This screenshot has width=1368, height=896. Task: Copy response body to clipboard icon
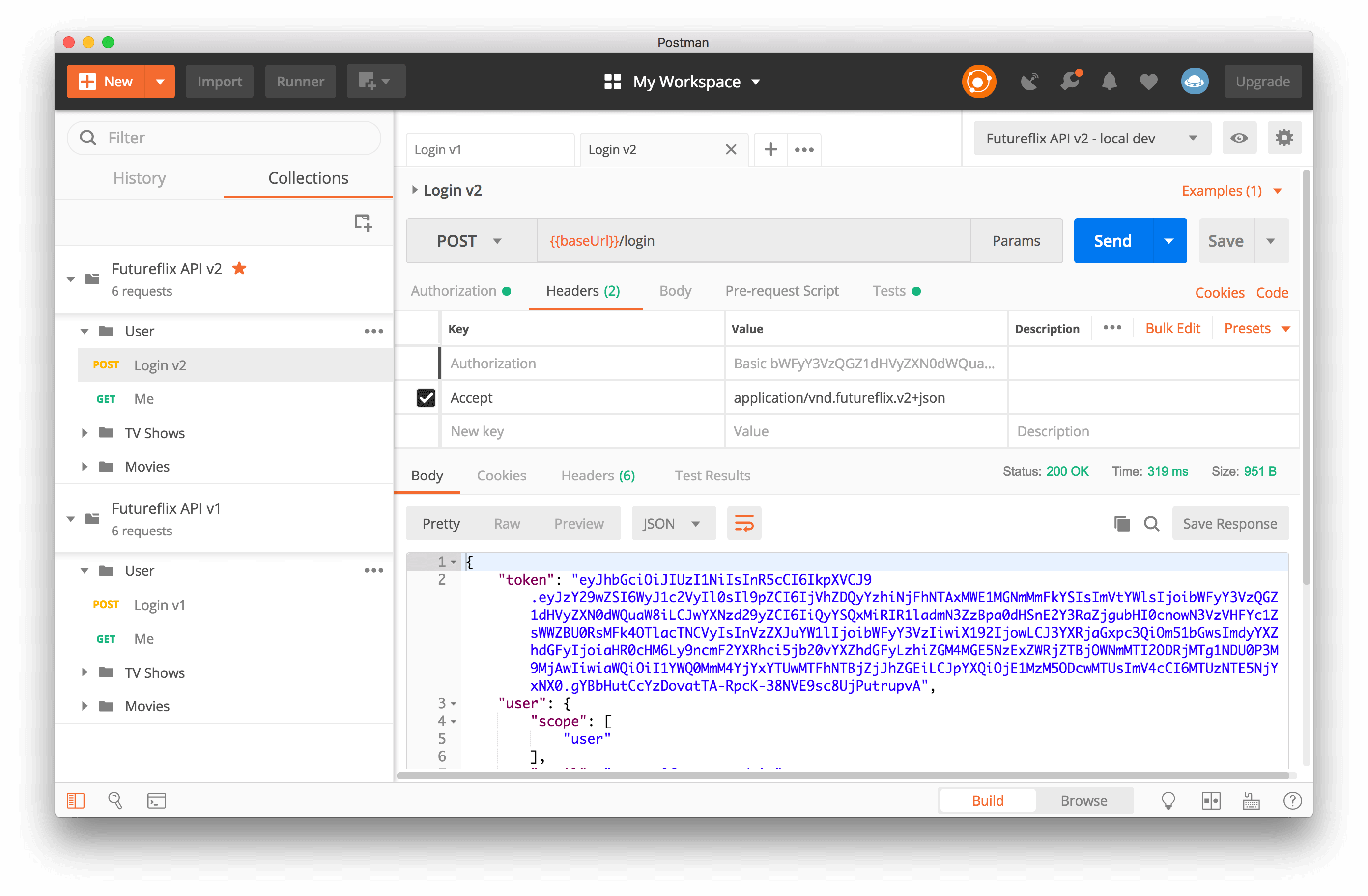pyautogui.click(x=1121, y=524)
